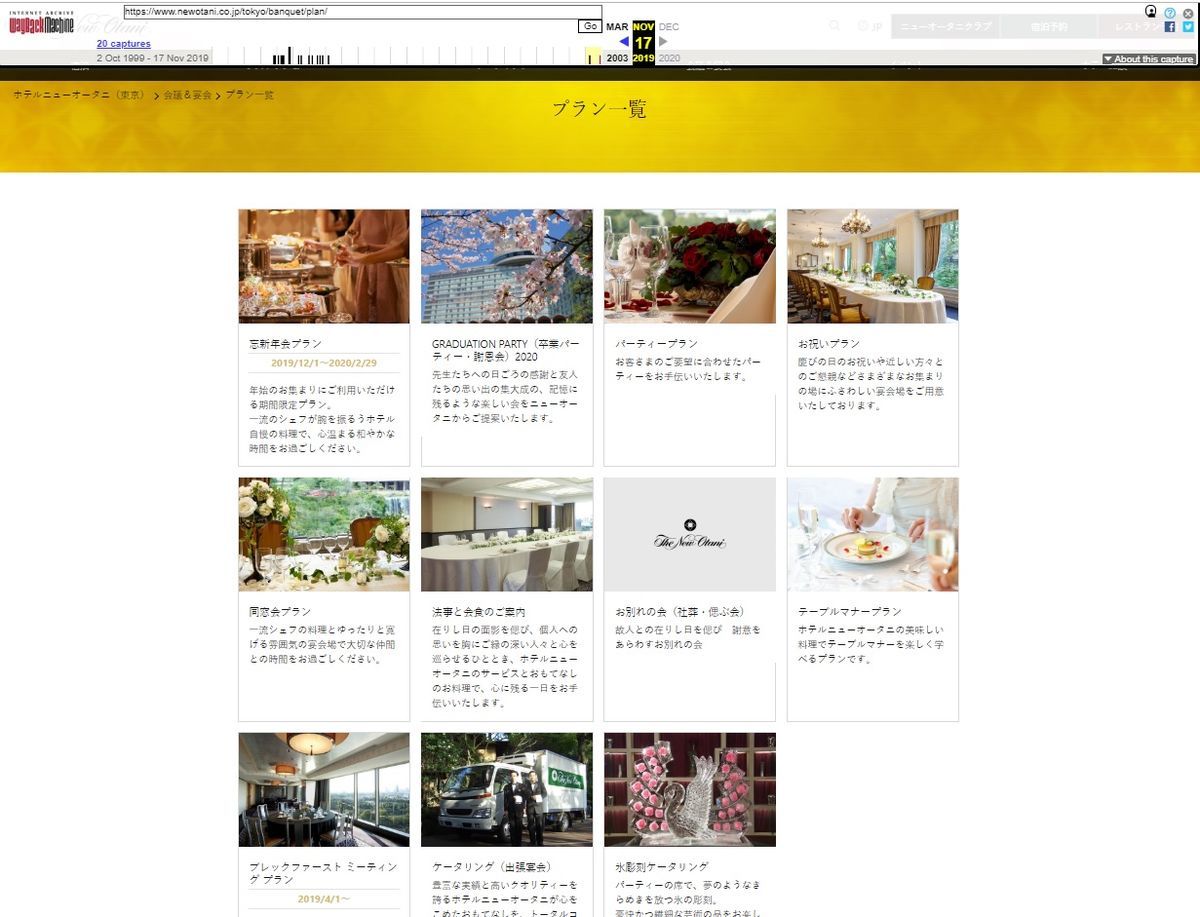The height and width of the screenshot is (917, 1200).
Task: Click 氷彫刻ケータリング title text
Action: (662, 867)
